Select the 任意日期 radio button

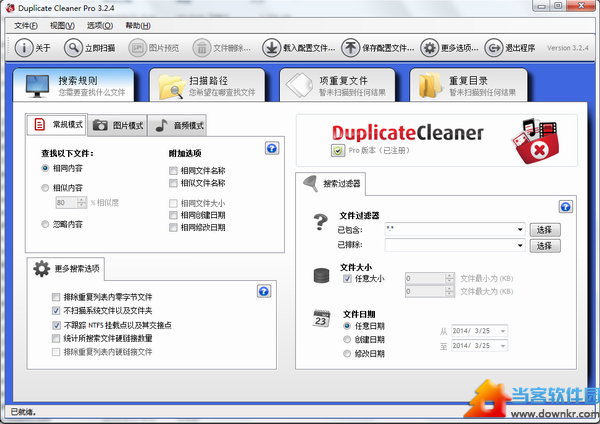tap(347, 326)
